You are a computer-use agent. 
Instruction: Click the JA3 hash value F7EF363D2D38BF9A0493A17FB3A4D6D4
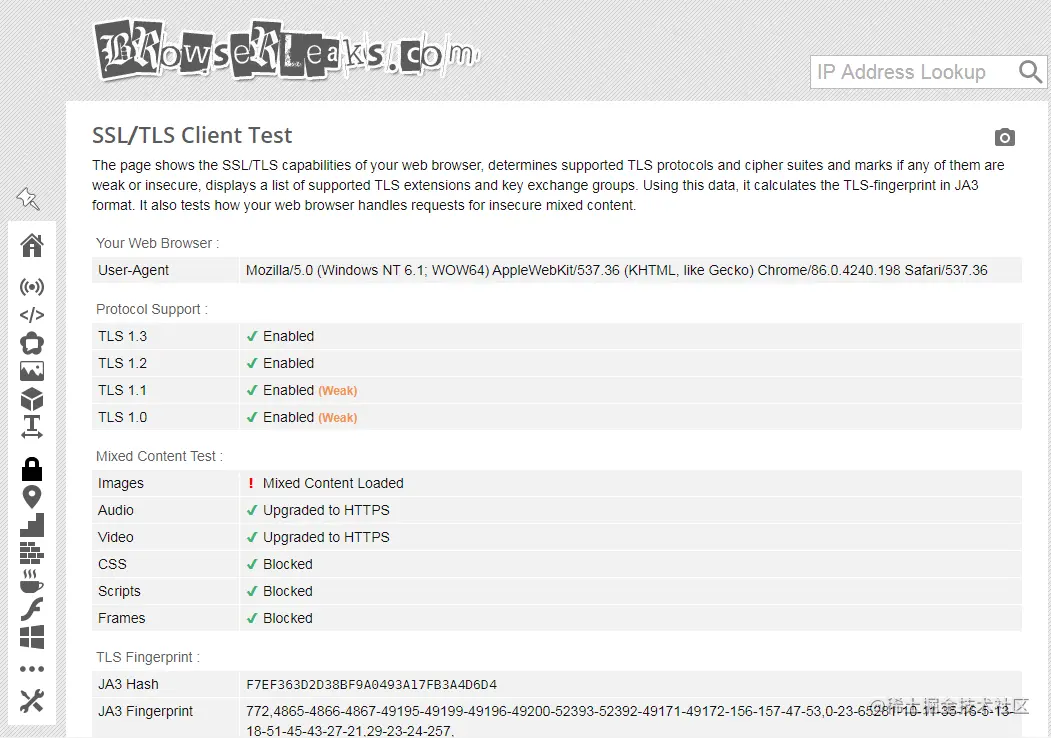coord(371,685)
